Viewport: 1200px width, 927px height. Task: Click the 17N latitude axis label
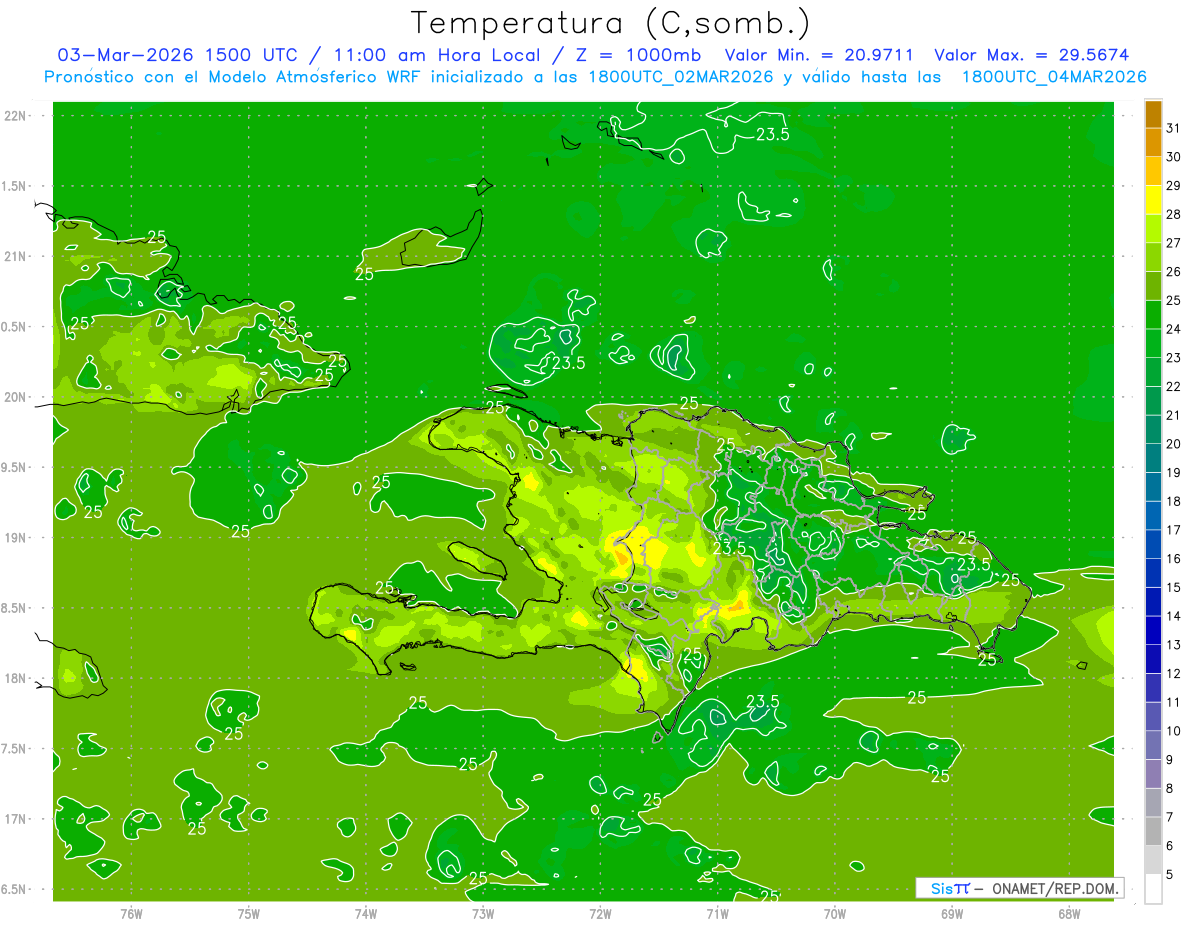point(15,819)
